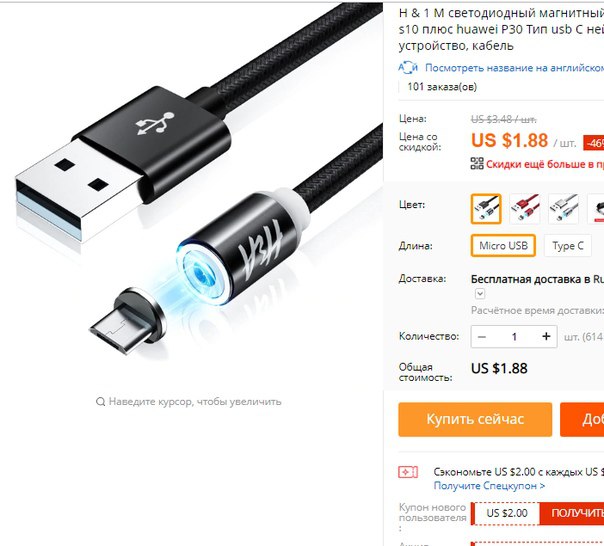Open the Получите Спецкупон link
This screenshot has width=604, height=546.
point(489,486)
